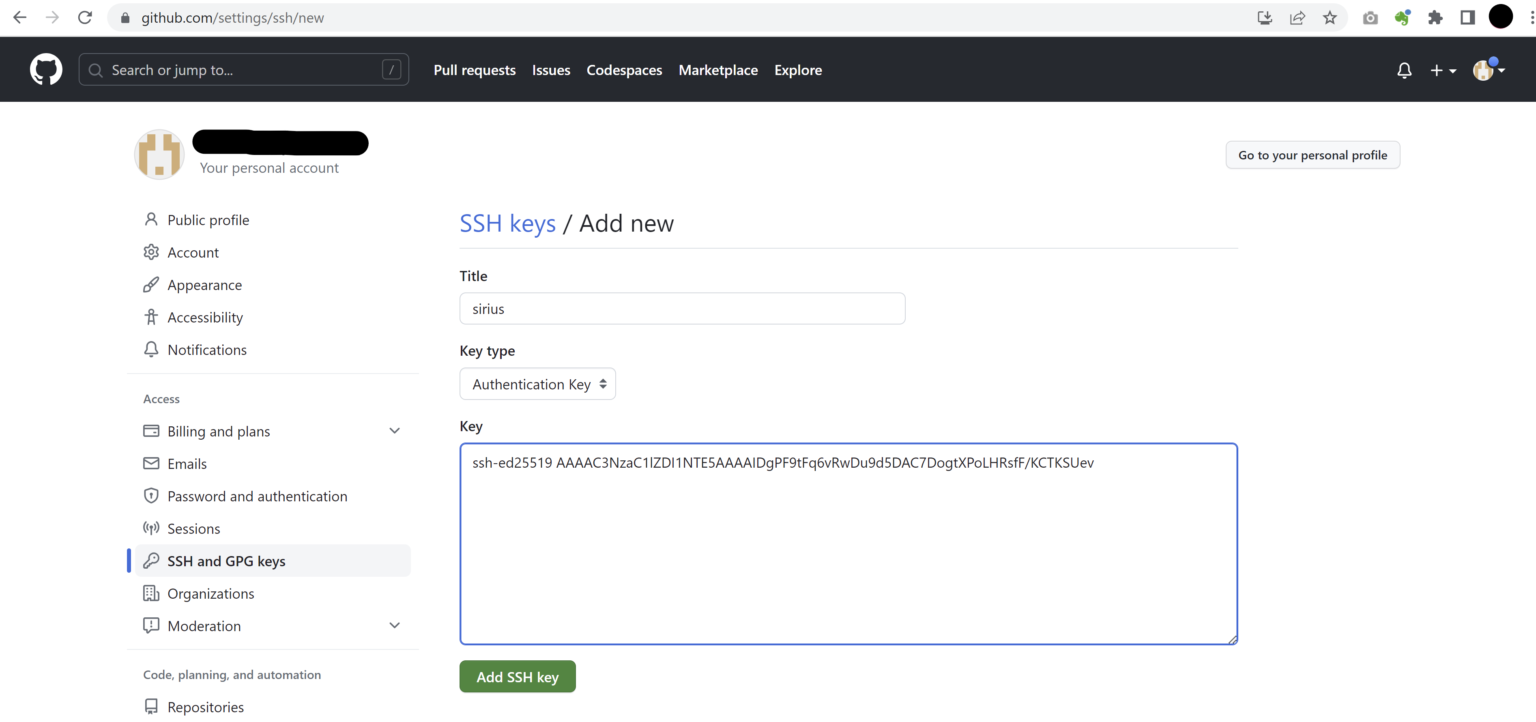Focus the Title input containing sirius

[x=682, y=308]
